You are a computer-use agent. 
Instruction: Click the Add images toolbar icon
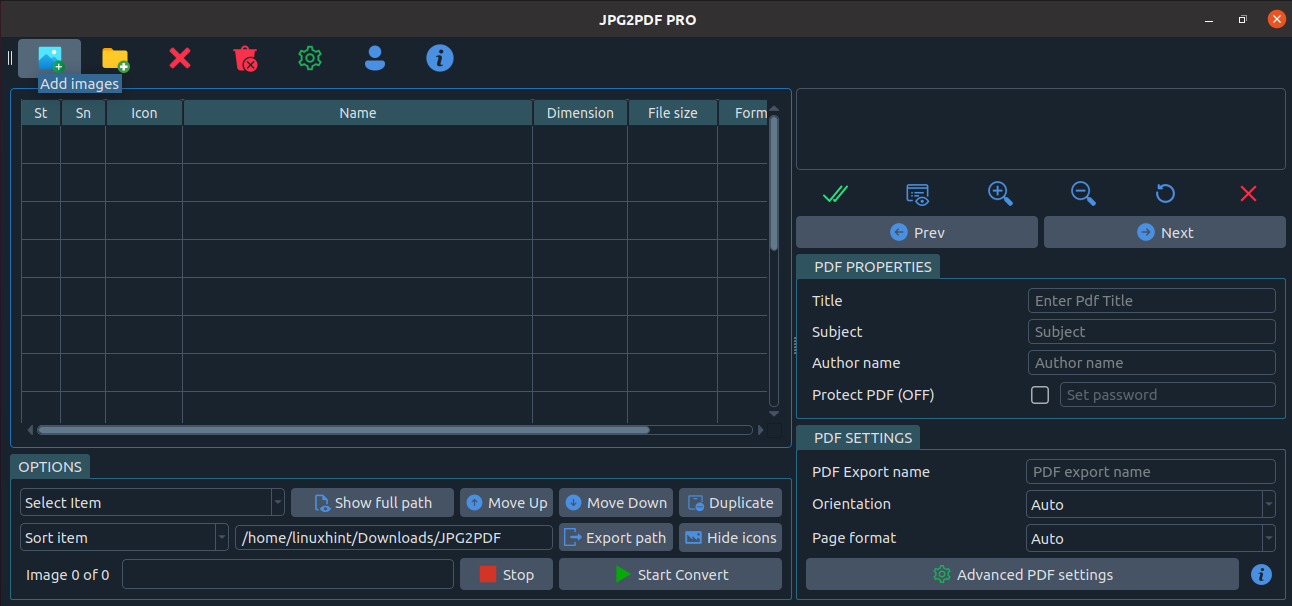click(49, 58)
